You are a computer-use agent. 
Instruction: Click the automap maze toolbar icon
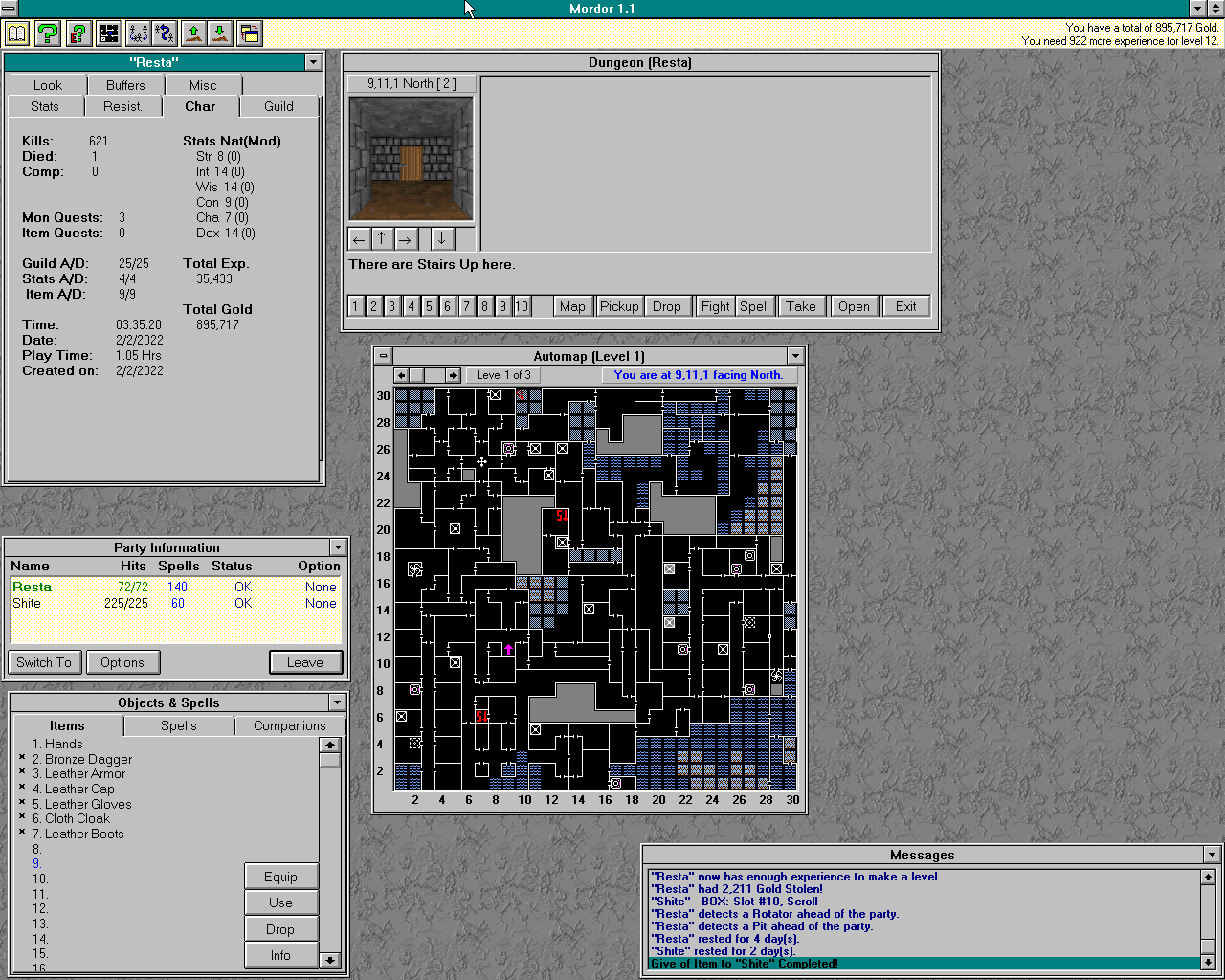pos(109,33)
